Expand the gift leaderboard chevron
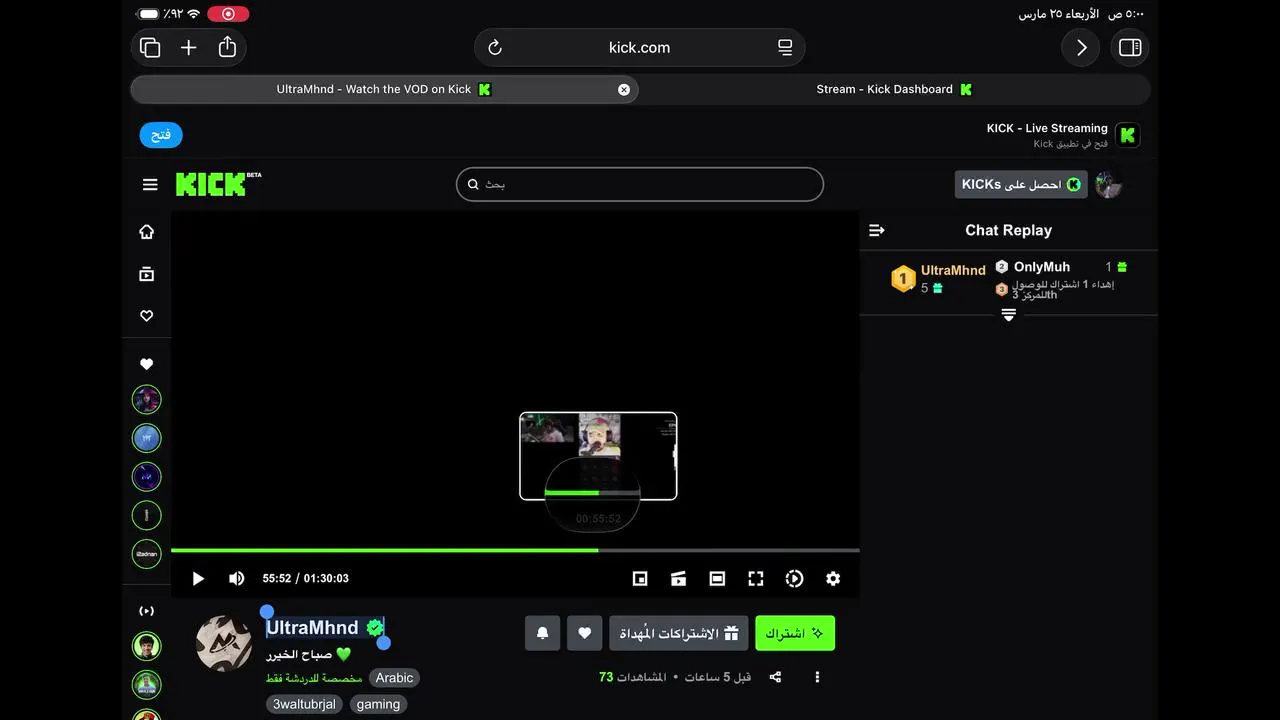Screen dimensions: 1280x720 [1009, 315]
